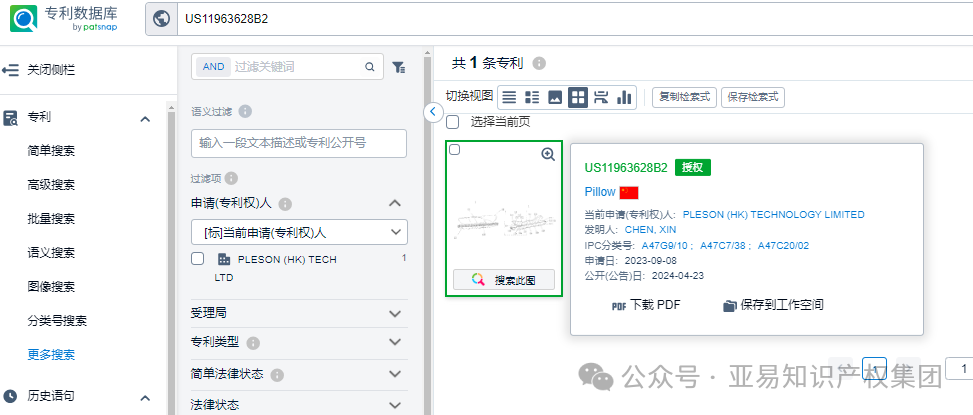Click the Search This Image button

click(x=504, y=280)
